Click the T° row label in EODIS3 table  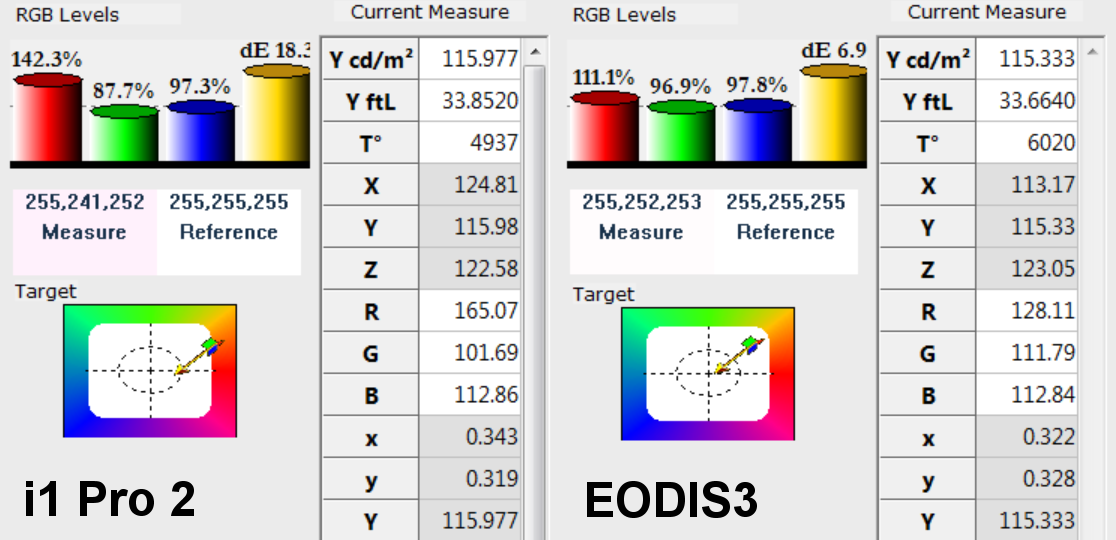click(x=928, y=143)
